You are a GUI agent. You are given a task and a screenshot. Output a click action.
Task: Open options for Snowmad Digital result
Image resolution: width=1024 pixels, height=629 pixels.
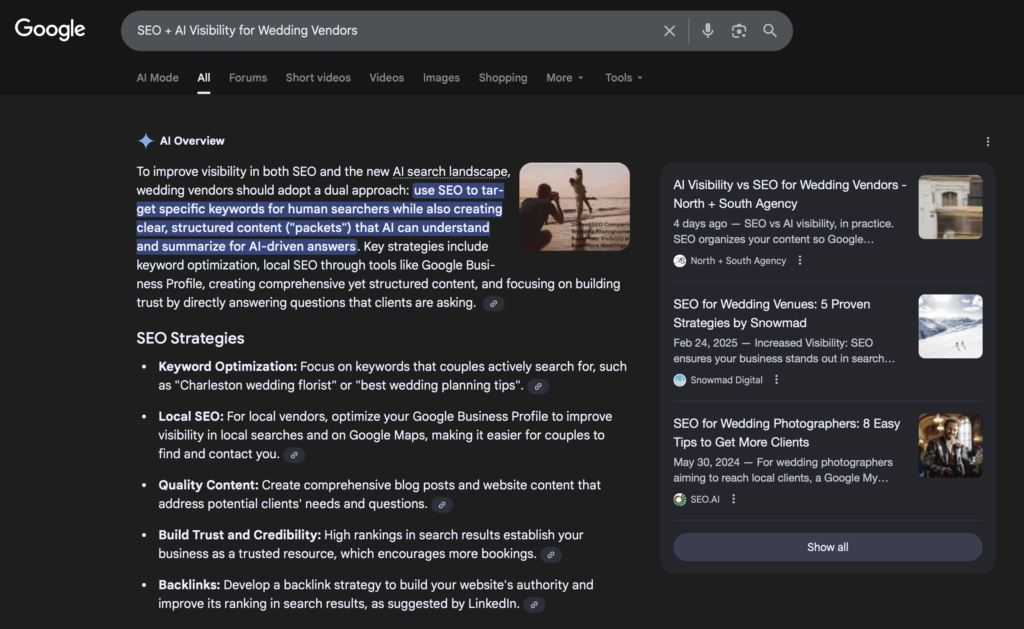click(x=776, y=380)
